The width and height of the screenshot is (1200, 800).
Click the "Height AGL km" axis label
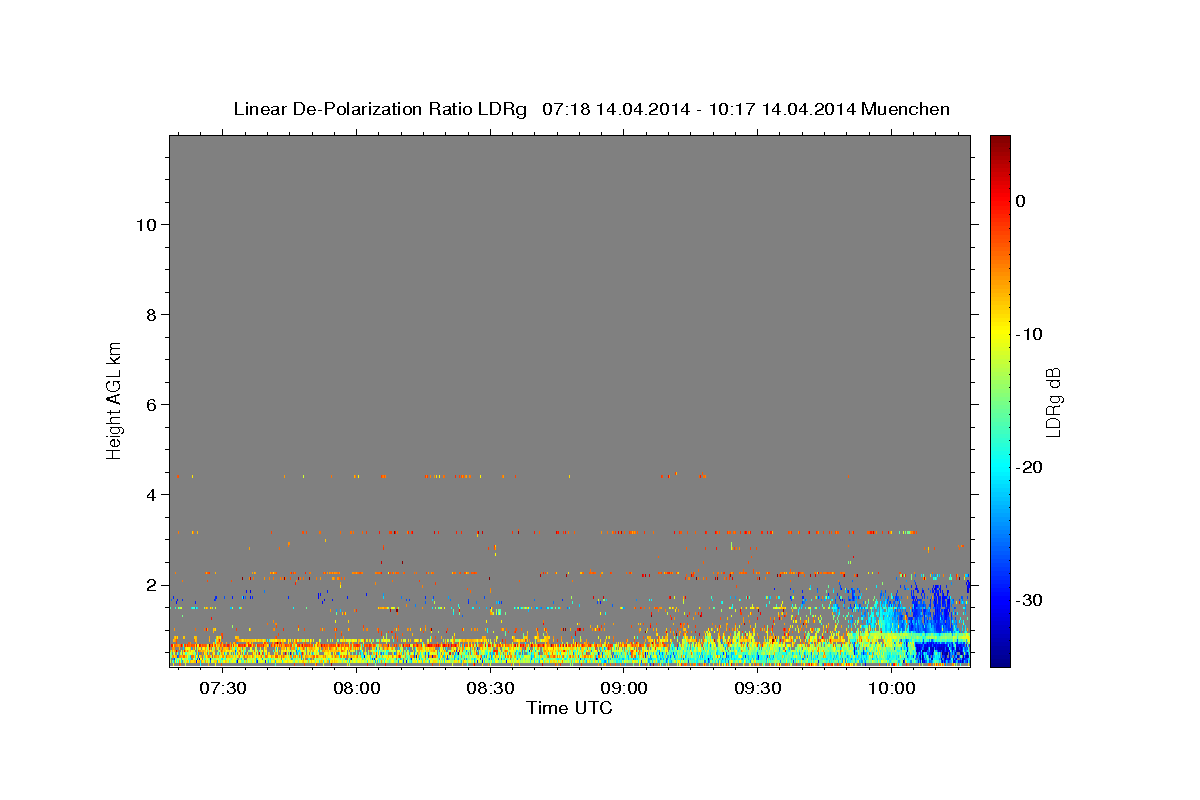(114, 399)
